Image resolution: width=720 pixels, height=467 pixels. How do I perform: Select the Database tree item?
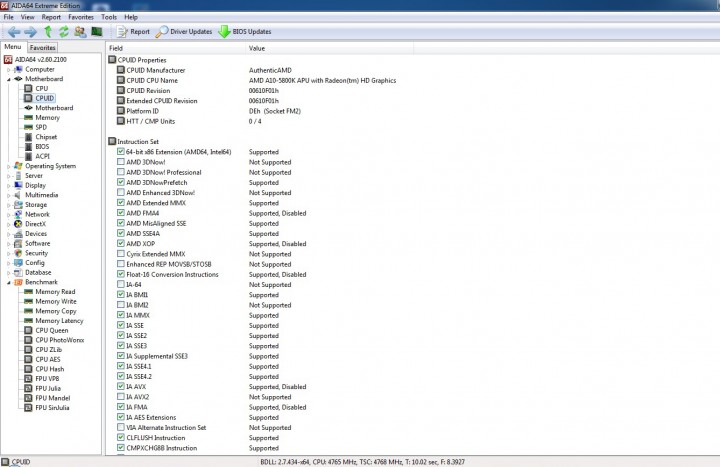tap(33, 272)
